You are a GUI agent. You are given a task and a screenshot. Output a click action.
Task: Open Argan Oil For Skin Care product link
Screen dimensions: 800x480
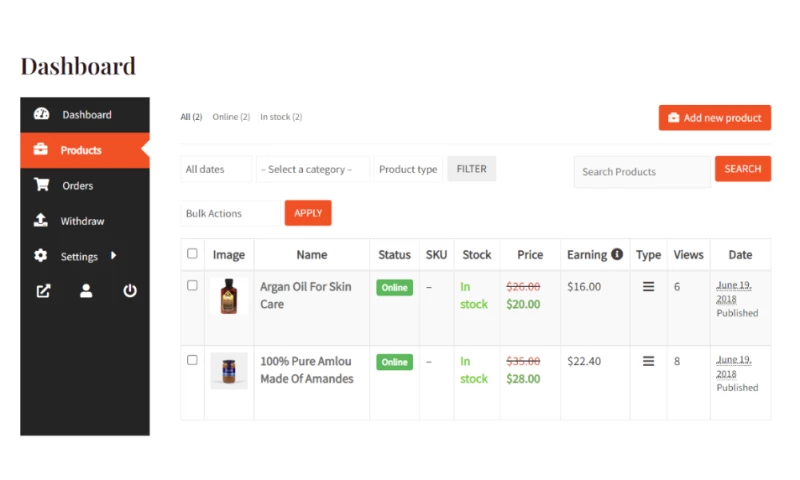[306, 295]
